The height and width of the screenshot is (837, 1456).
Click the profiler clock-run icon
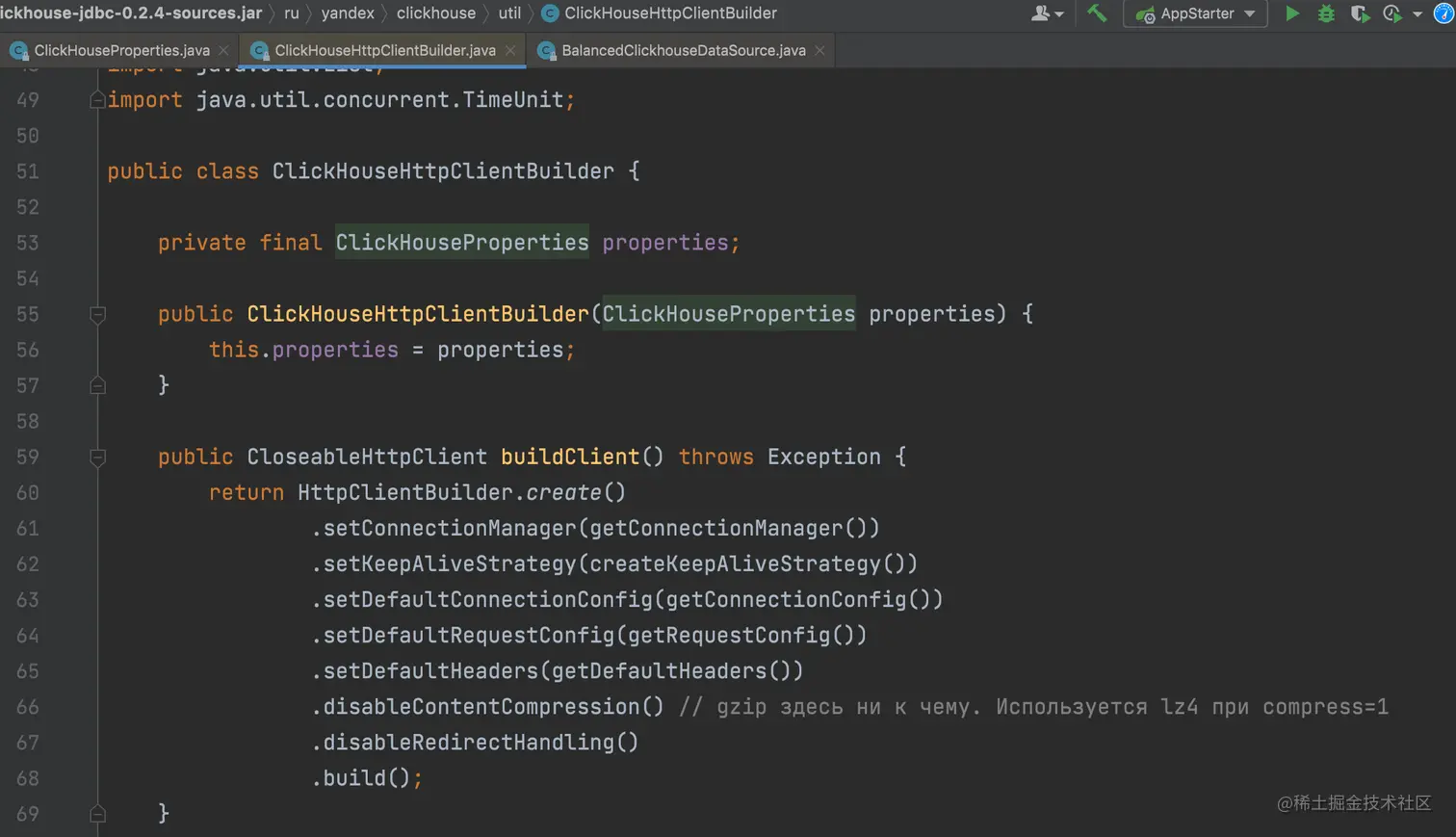click(1391, 13)
